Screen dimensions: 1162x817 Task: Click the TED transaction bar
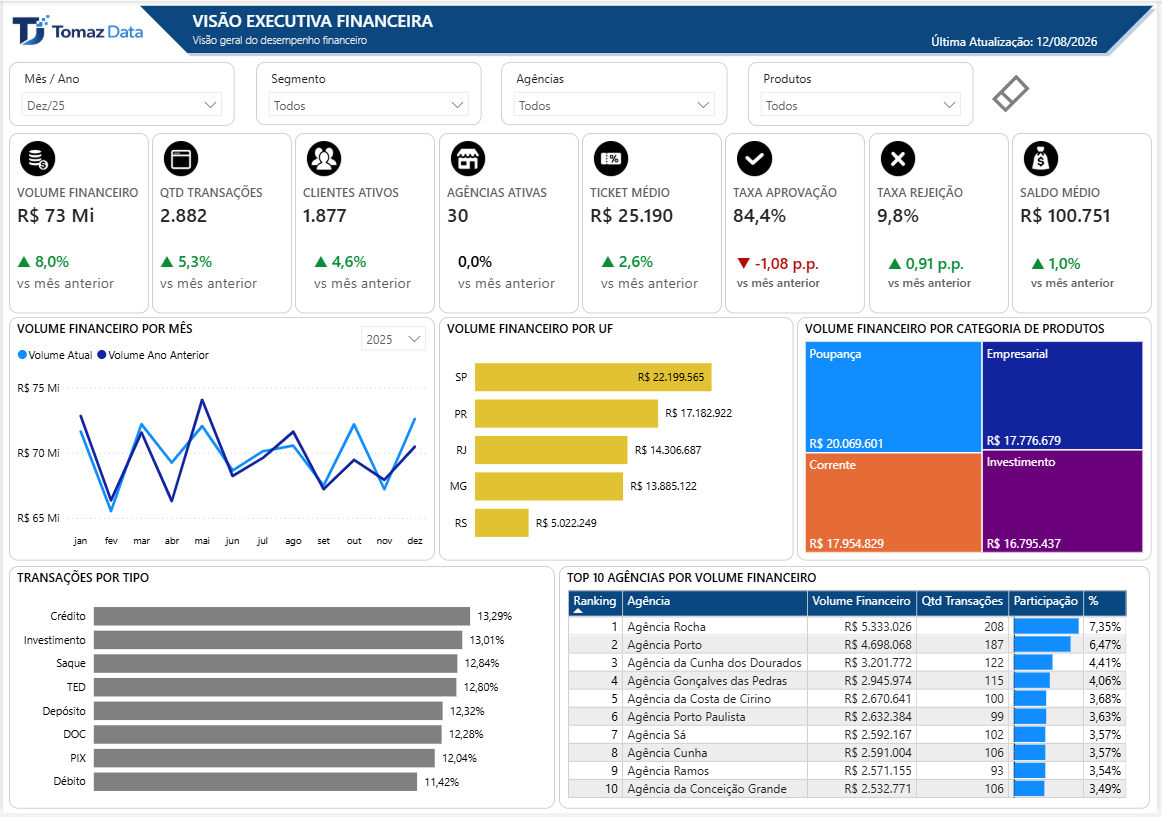(x=275, y=687)
